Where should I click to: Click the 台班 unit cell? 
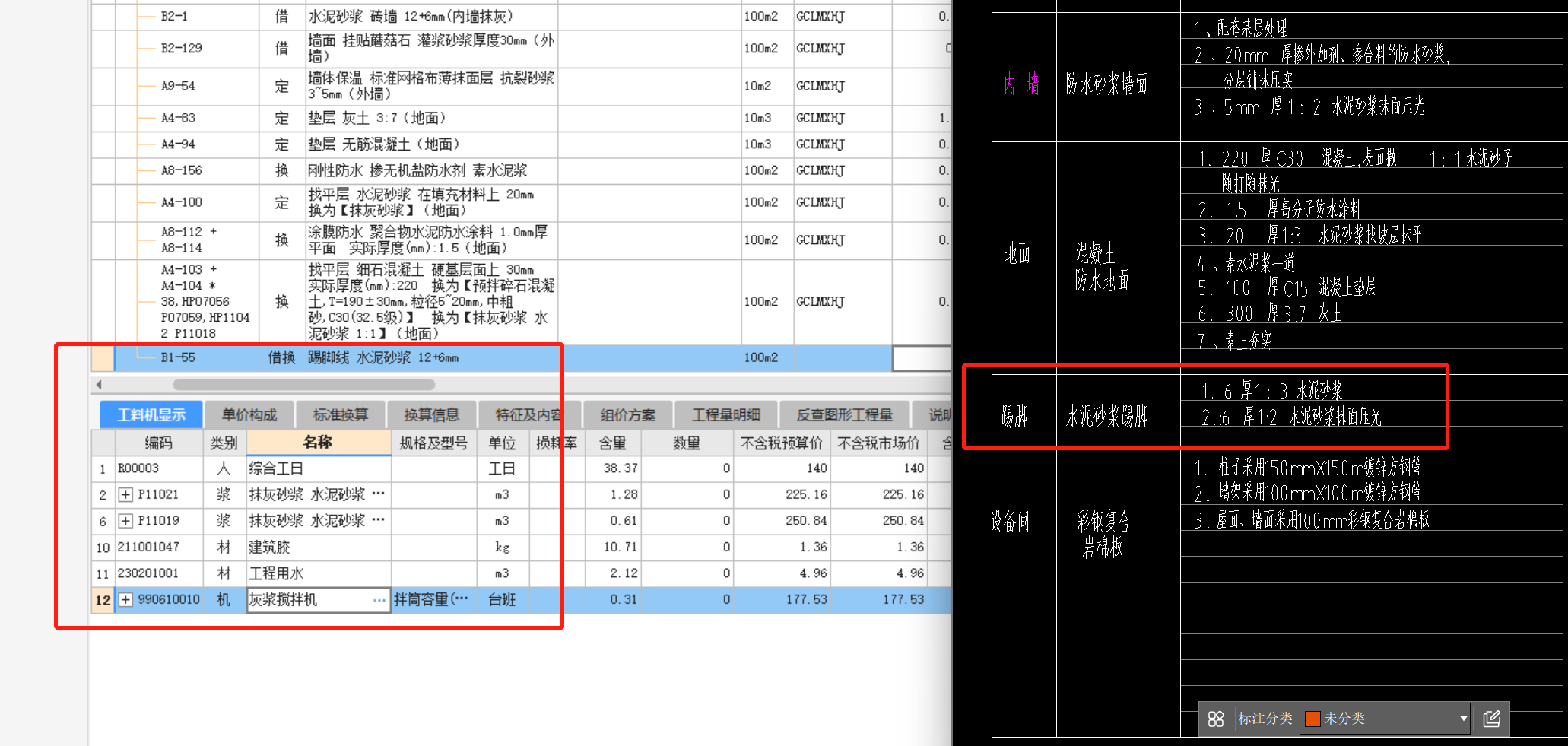click(502, 600)
